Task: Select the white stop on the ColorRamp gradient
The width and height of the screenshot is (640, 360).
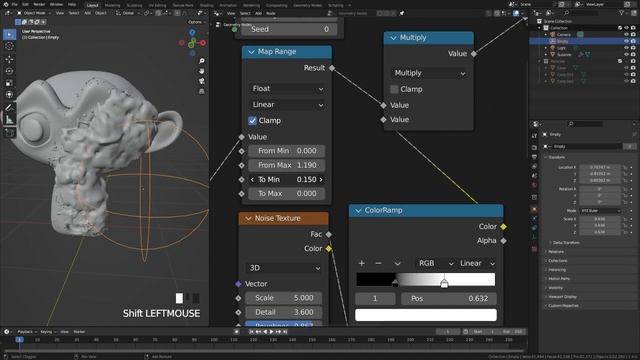Action: [x=444, y=283]
